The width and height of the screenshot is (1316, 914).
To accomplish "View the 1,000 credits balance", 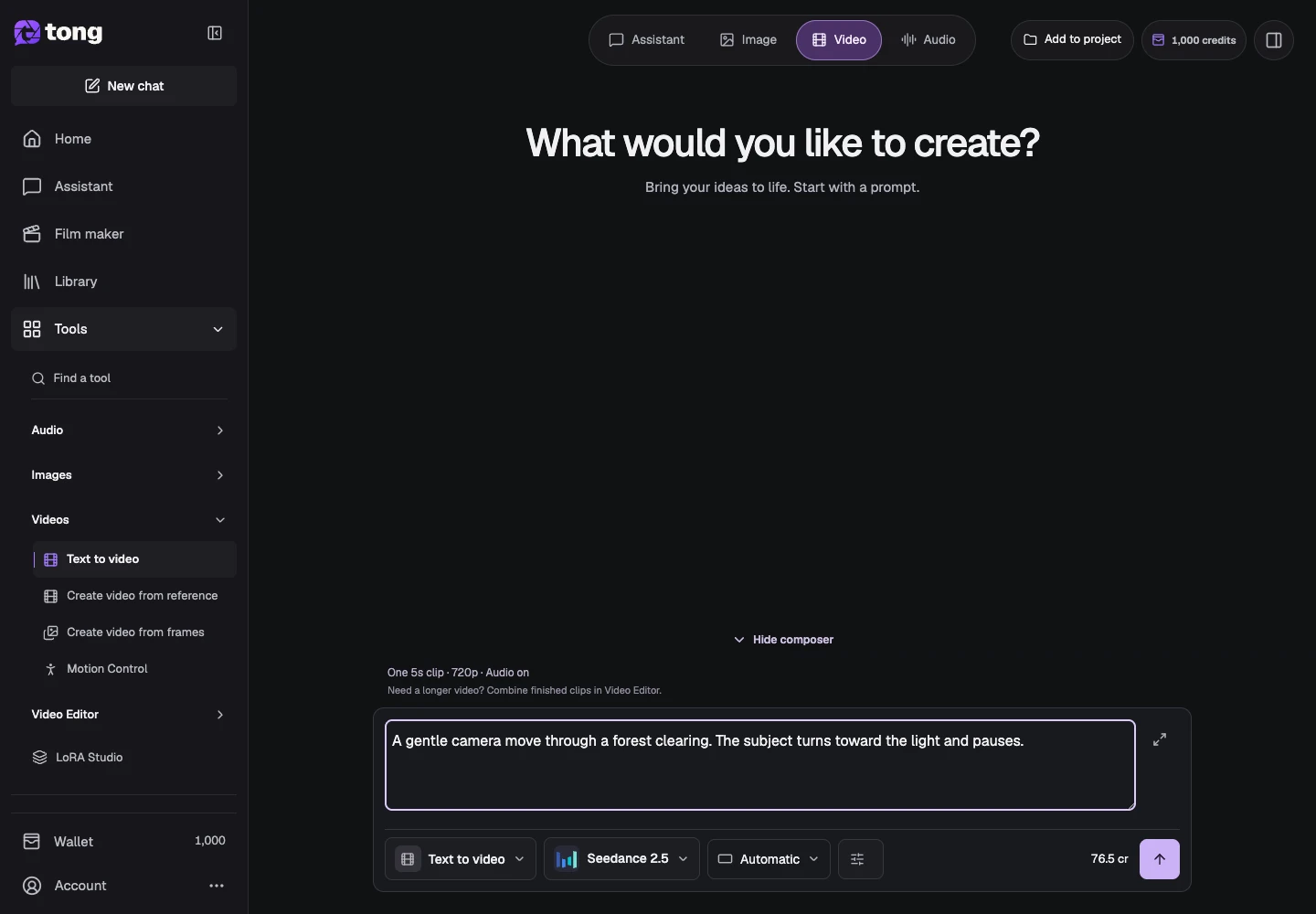I will 1194,40.
